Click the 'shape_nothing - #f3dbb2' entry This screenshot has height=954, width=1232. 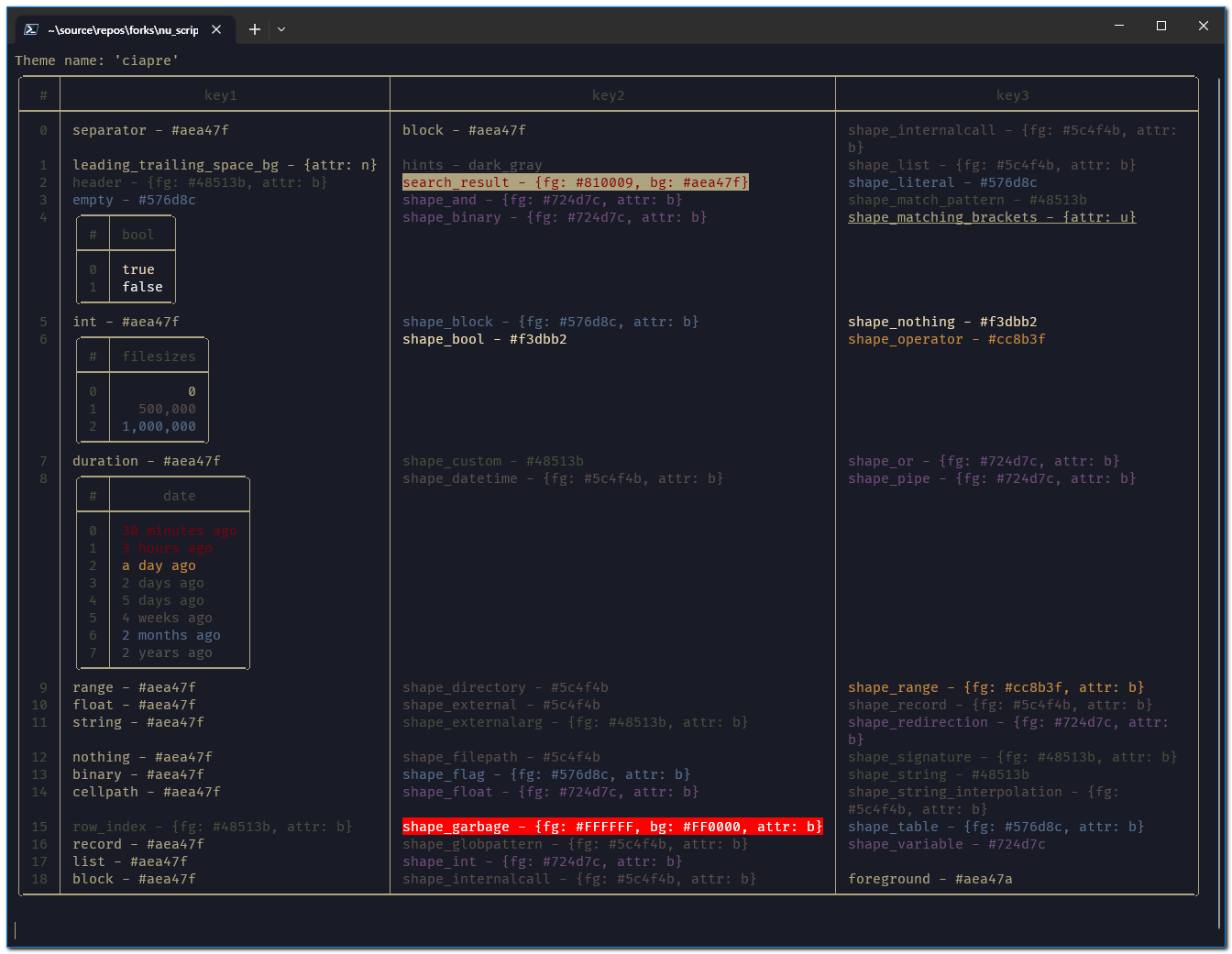tap(942, 322)
